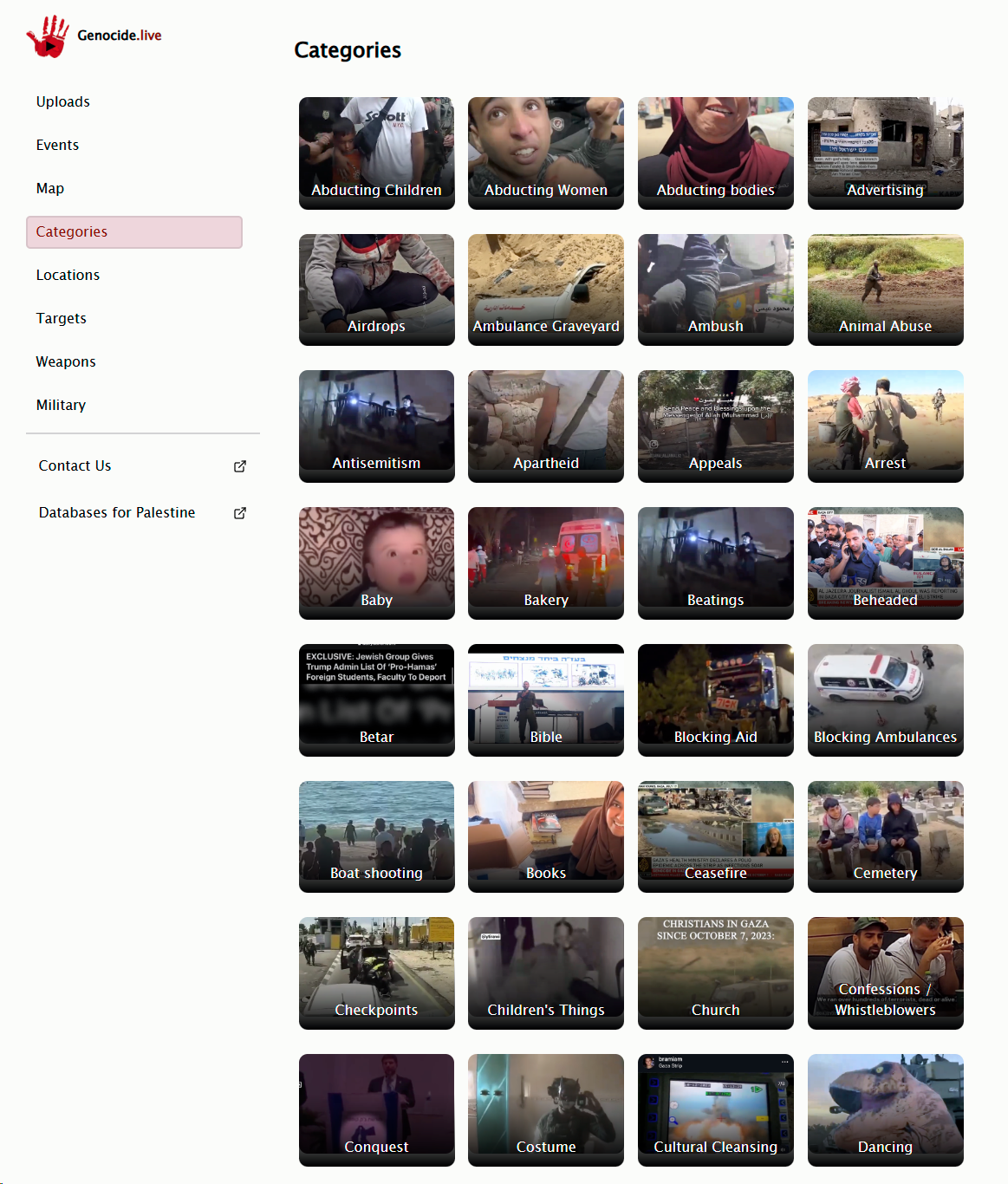Select the highlighted Categories menu item

coord(134,231)
